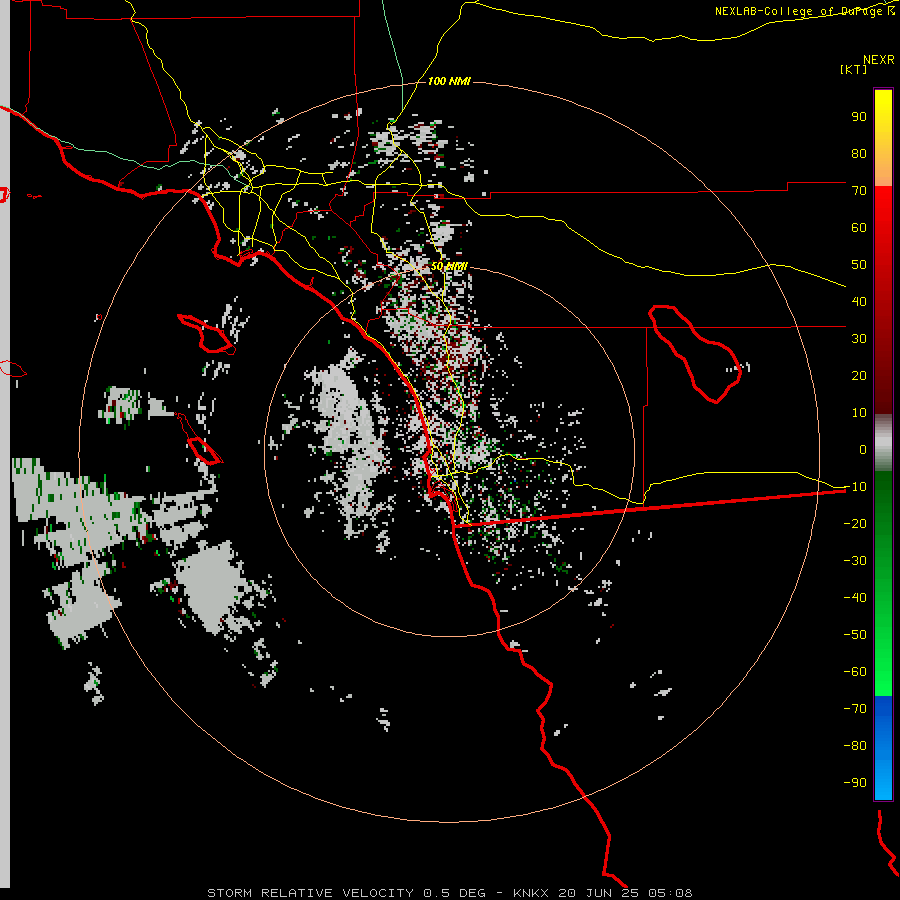This screenshot has height=900, width=900.
Task: Click the yellow top segment of the color bar
Action: (883, 138)
